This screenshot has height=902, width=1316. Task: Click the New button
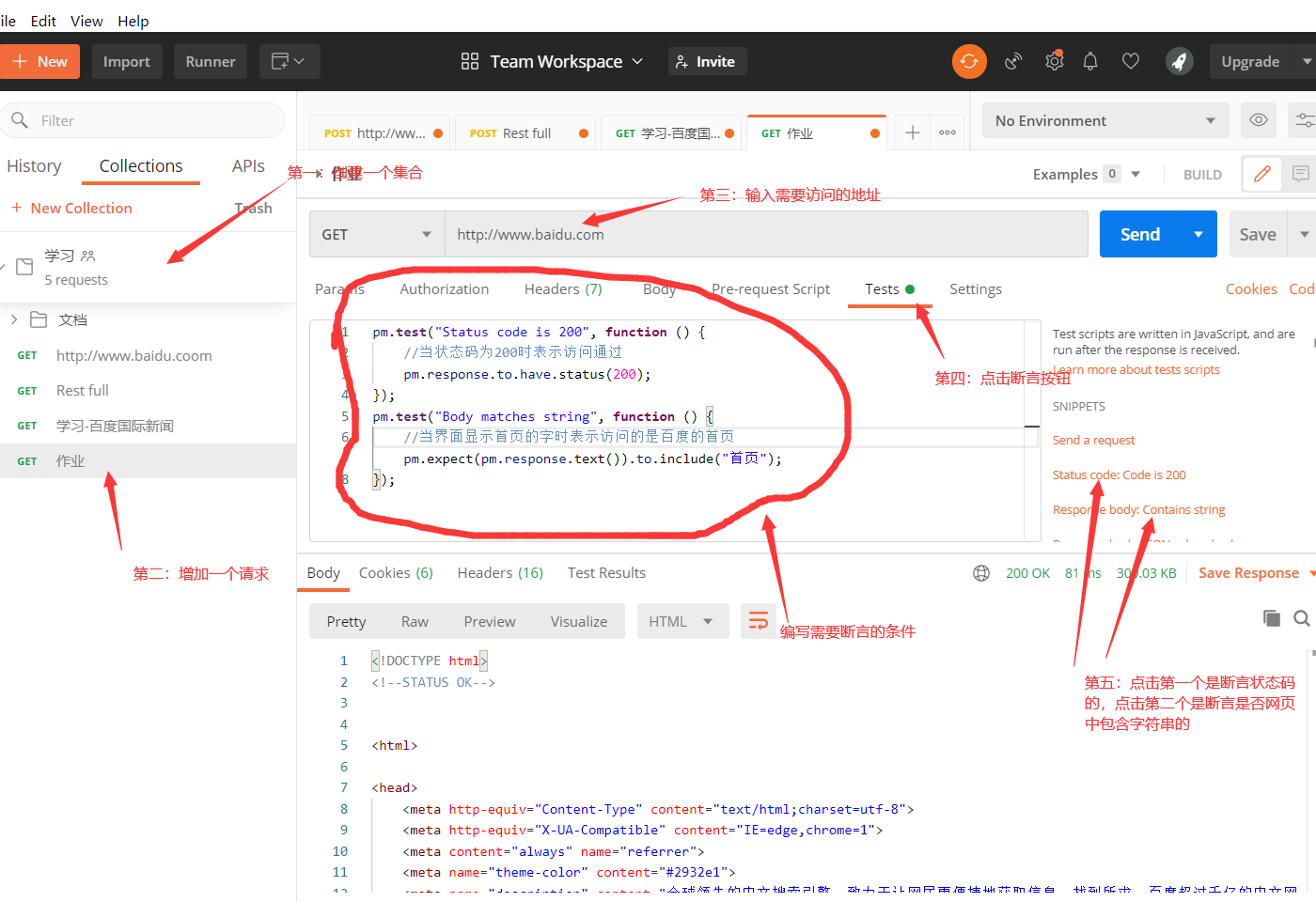tap(40, 61)
